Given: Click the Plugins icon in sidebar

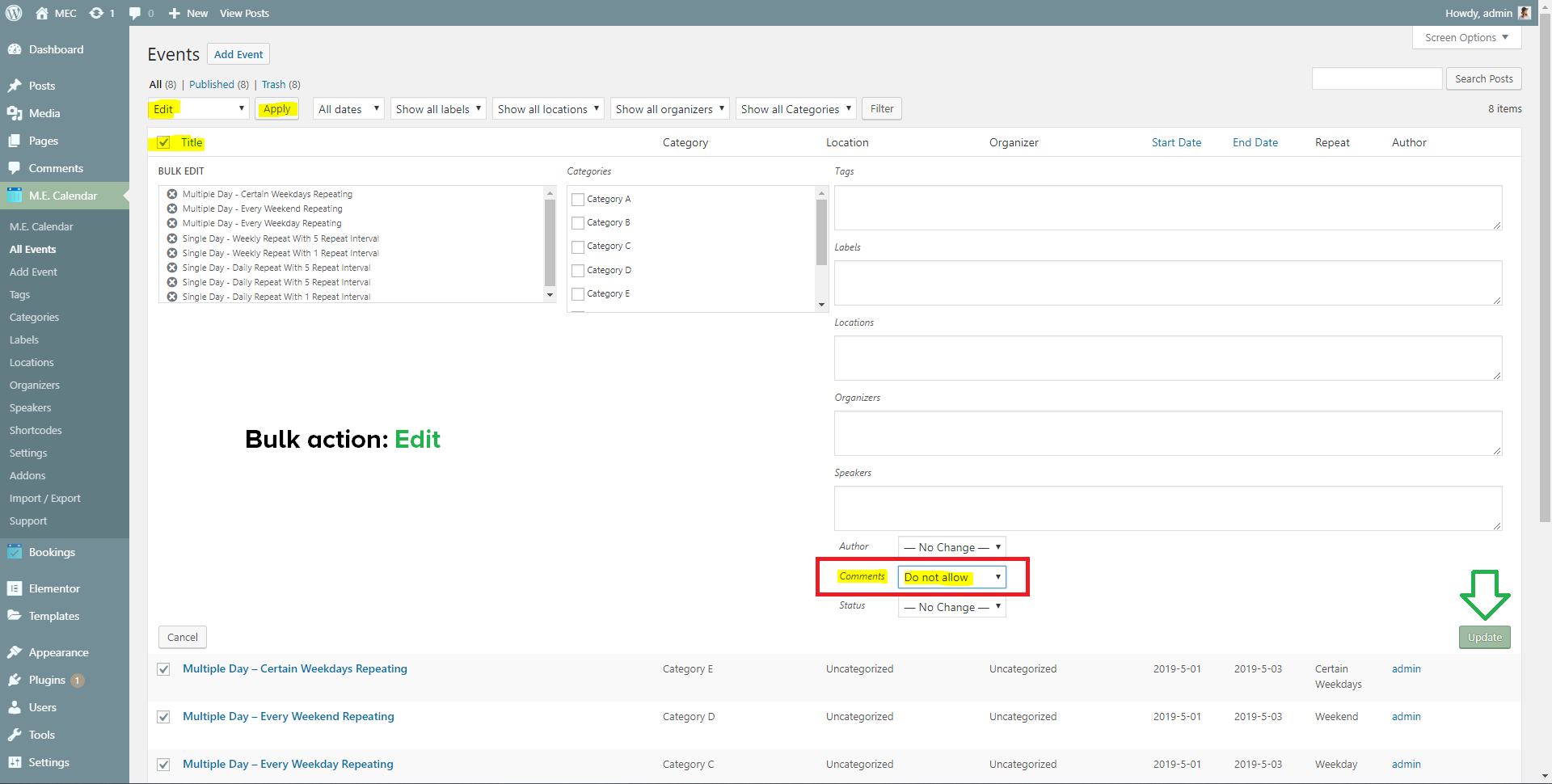Looking at the screenshot, I should click(x=15, y=680).
